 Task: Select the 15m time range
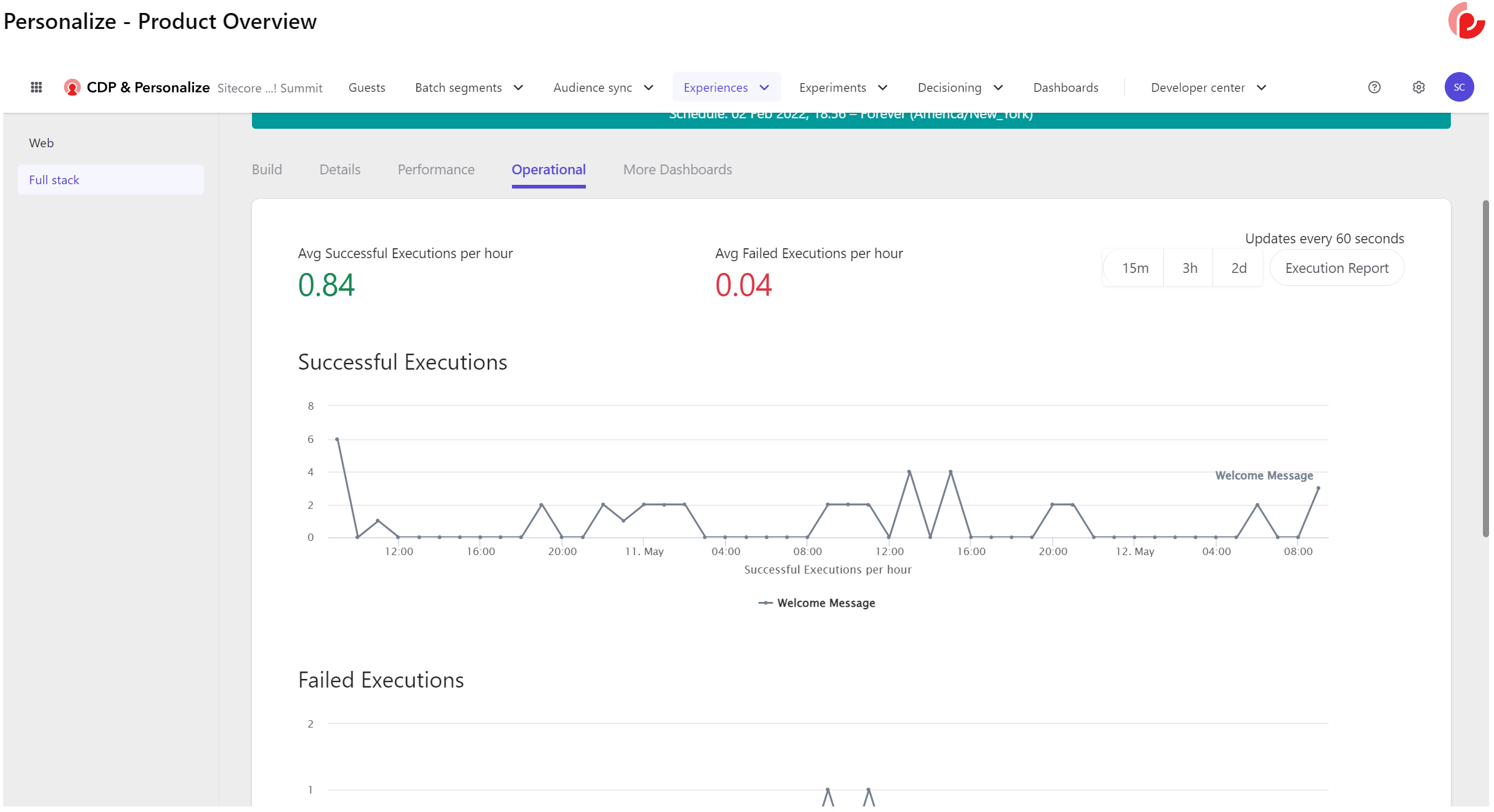(x=1135, y=268)
